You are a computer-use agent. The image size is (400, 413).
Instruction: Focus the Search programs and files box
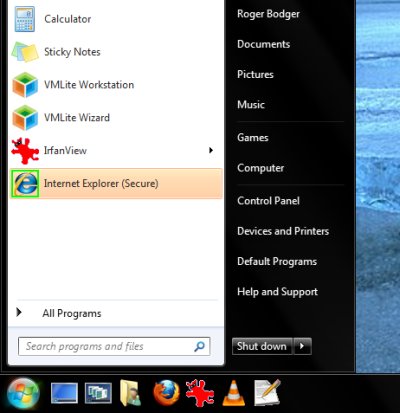(x=114, y=346)
